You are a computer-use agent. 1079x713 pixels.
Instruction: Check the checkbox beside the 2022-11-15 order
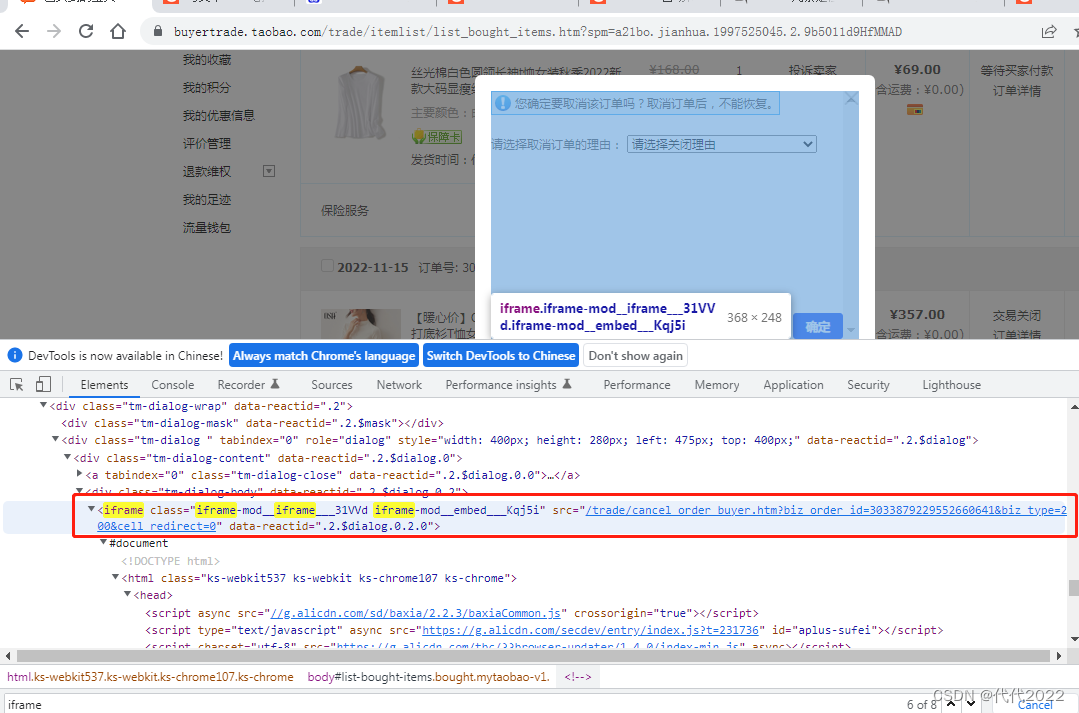(x=327, y=267)
